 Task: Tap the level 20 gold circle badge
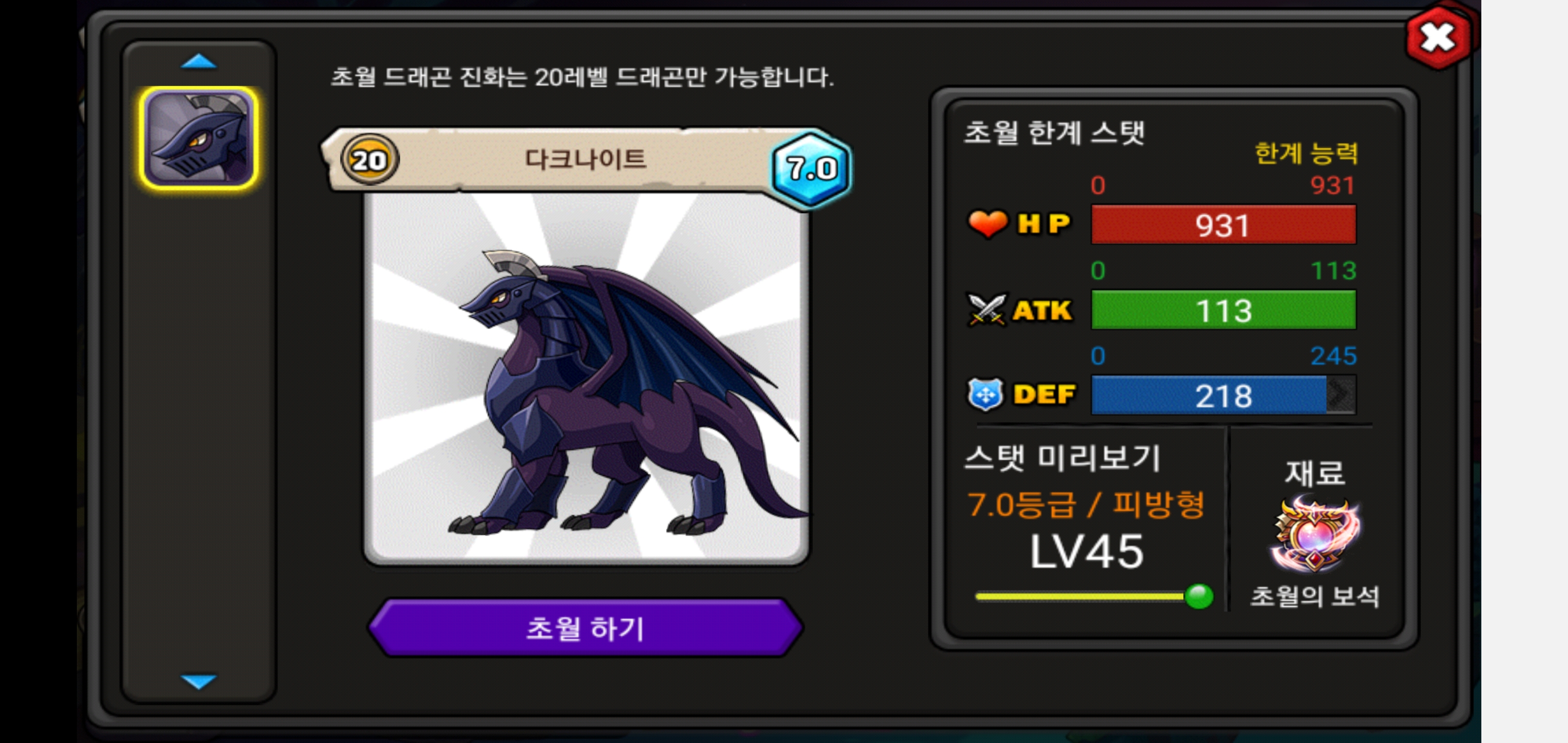(x=369, y=160)
